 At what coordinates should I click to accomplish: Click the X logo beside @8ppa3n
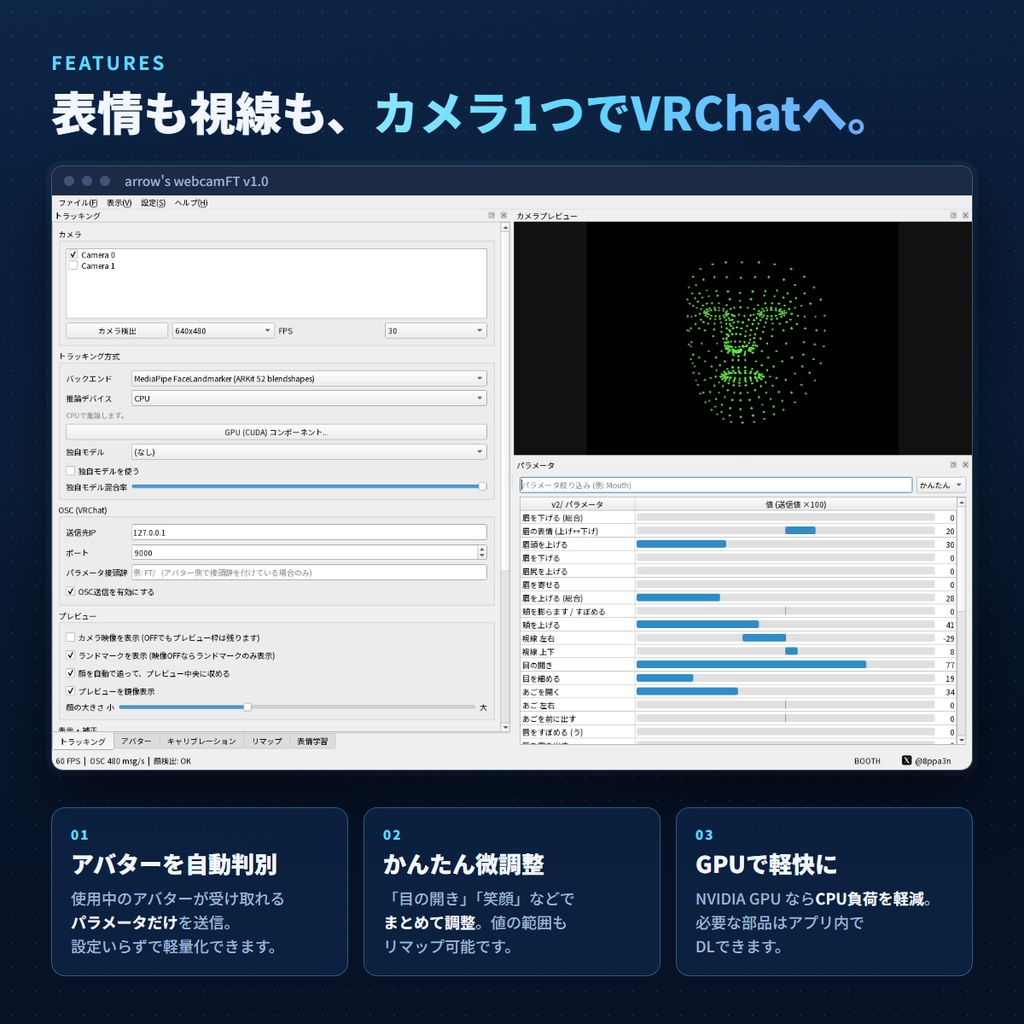pos(906,760)
